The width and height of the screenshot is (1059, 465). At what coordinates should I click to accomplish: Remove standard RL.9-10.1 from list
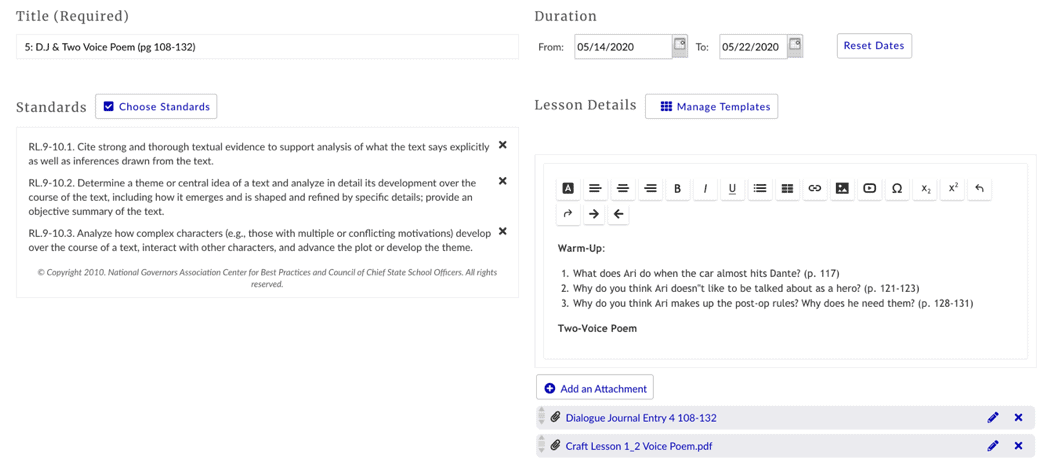(x=503, y=145)
